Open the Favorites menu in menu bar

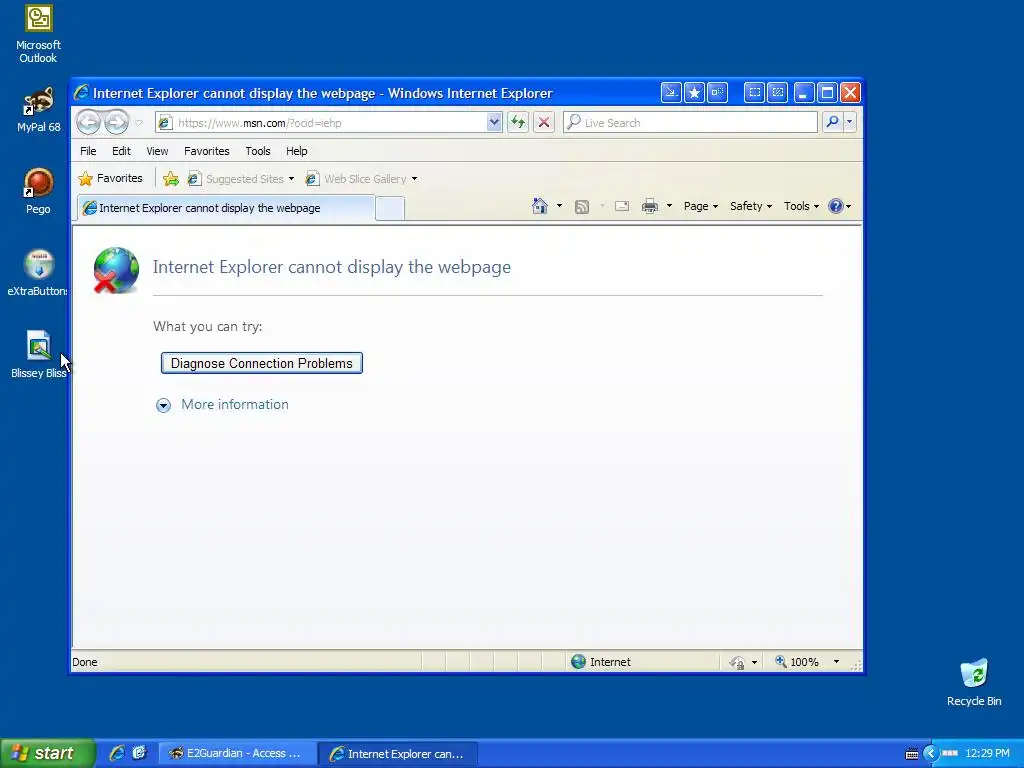(x=206, y=151)
